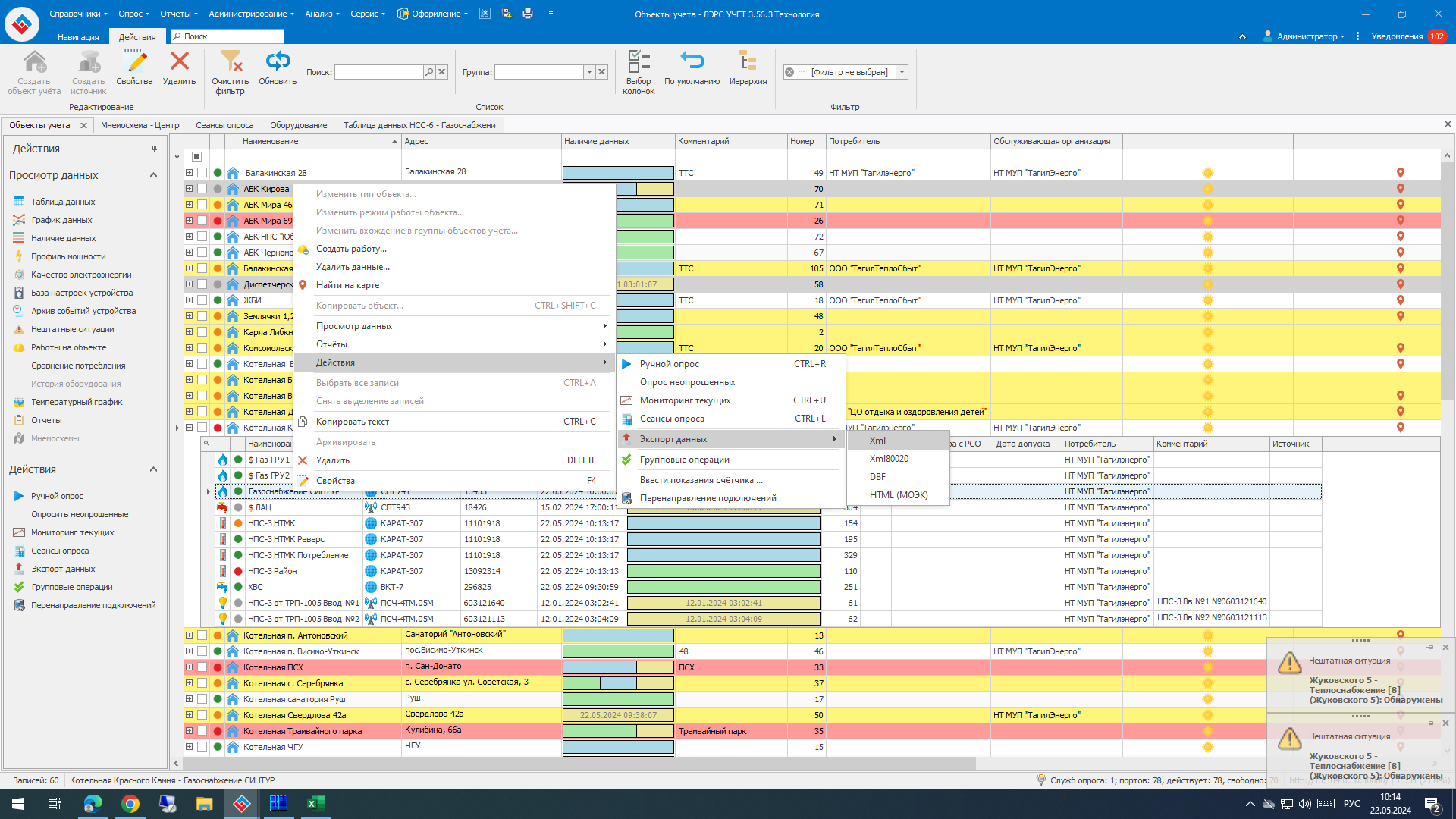1456x819 pixels.
Task: Tick checkbox of Котельная ЧГУ row
Action: coord(202,747)
